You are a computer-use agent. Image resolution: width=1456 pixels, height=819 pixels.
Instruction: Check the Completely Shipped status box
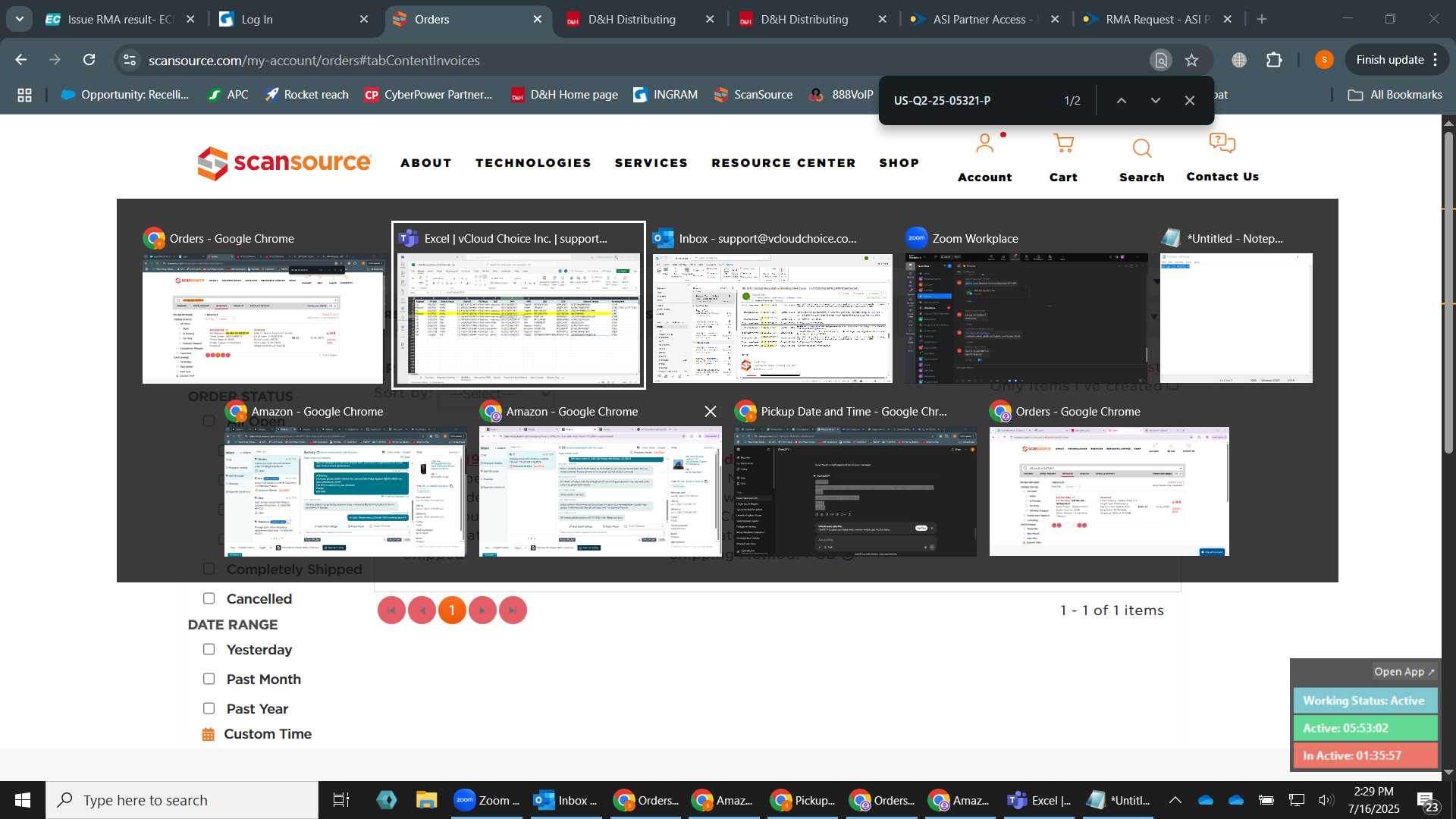pos(209,569)
